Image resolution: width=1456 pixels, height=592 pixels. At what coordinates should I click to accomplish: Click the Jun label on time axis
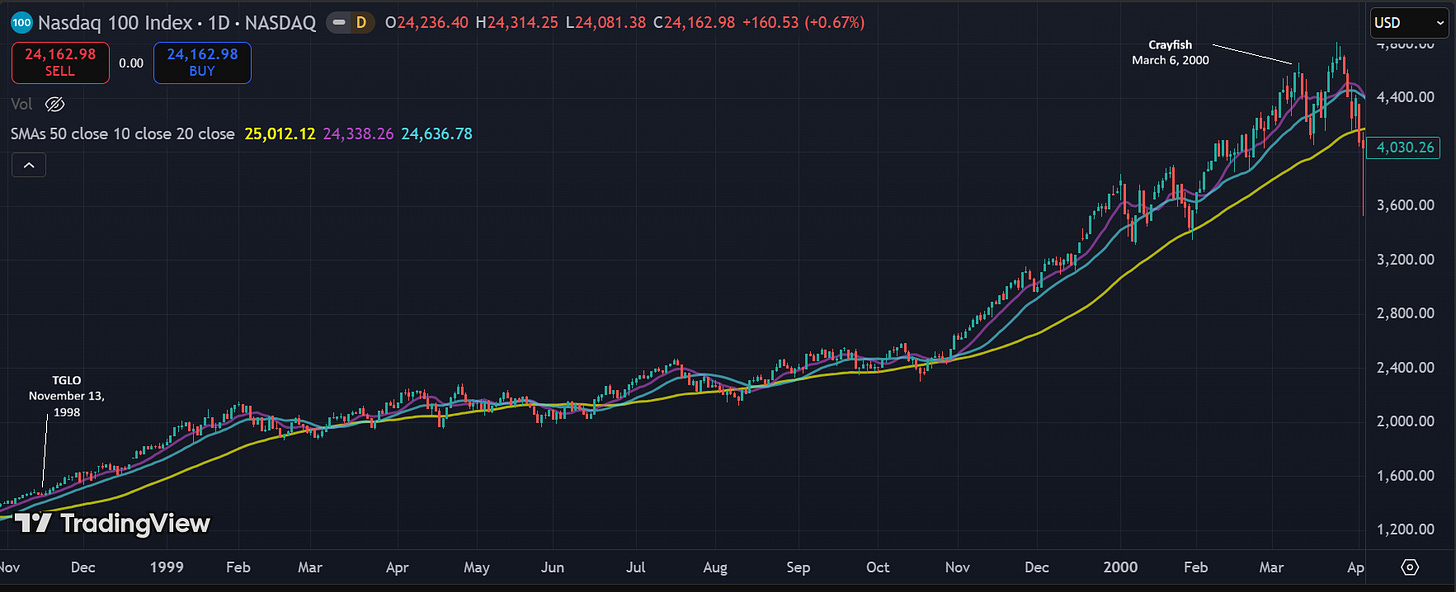(x=552, y=567)
